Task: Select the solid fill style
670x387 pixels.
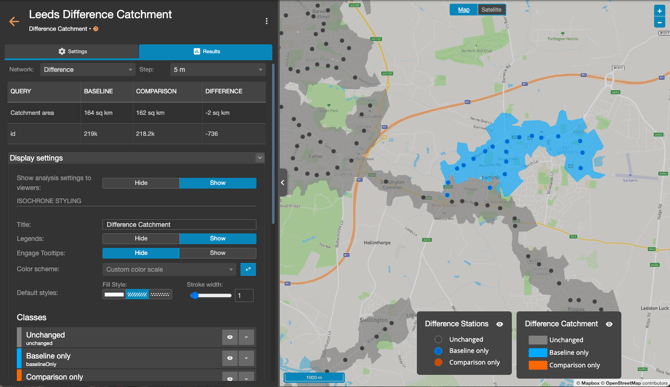Action: click(114, 294)
